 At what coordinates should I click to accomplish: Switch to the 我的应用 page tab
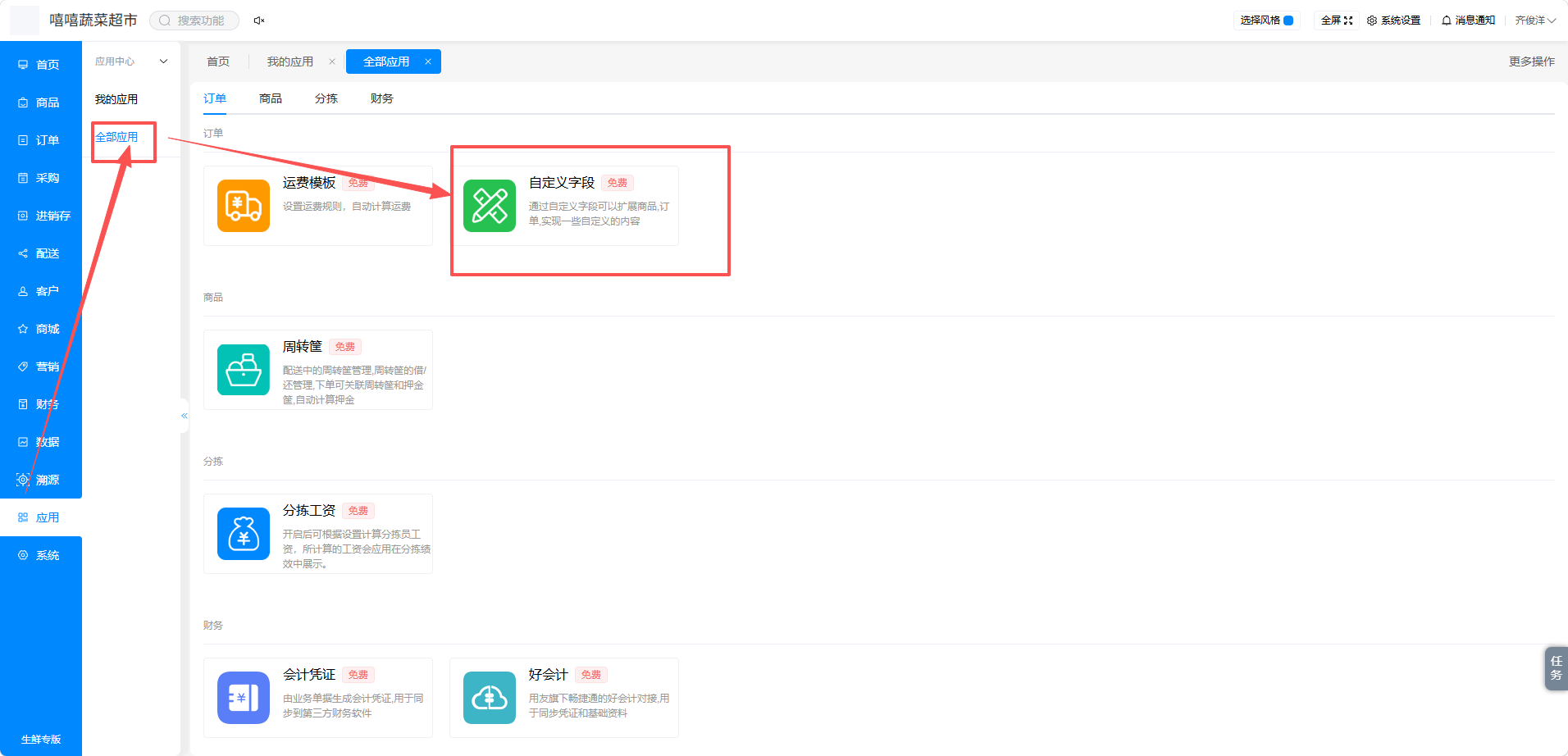[x=289, y=61]
